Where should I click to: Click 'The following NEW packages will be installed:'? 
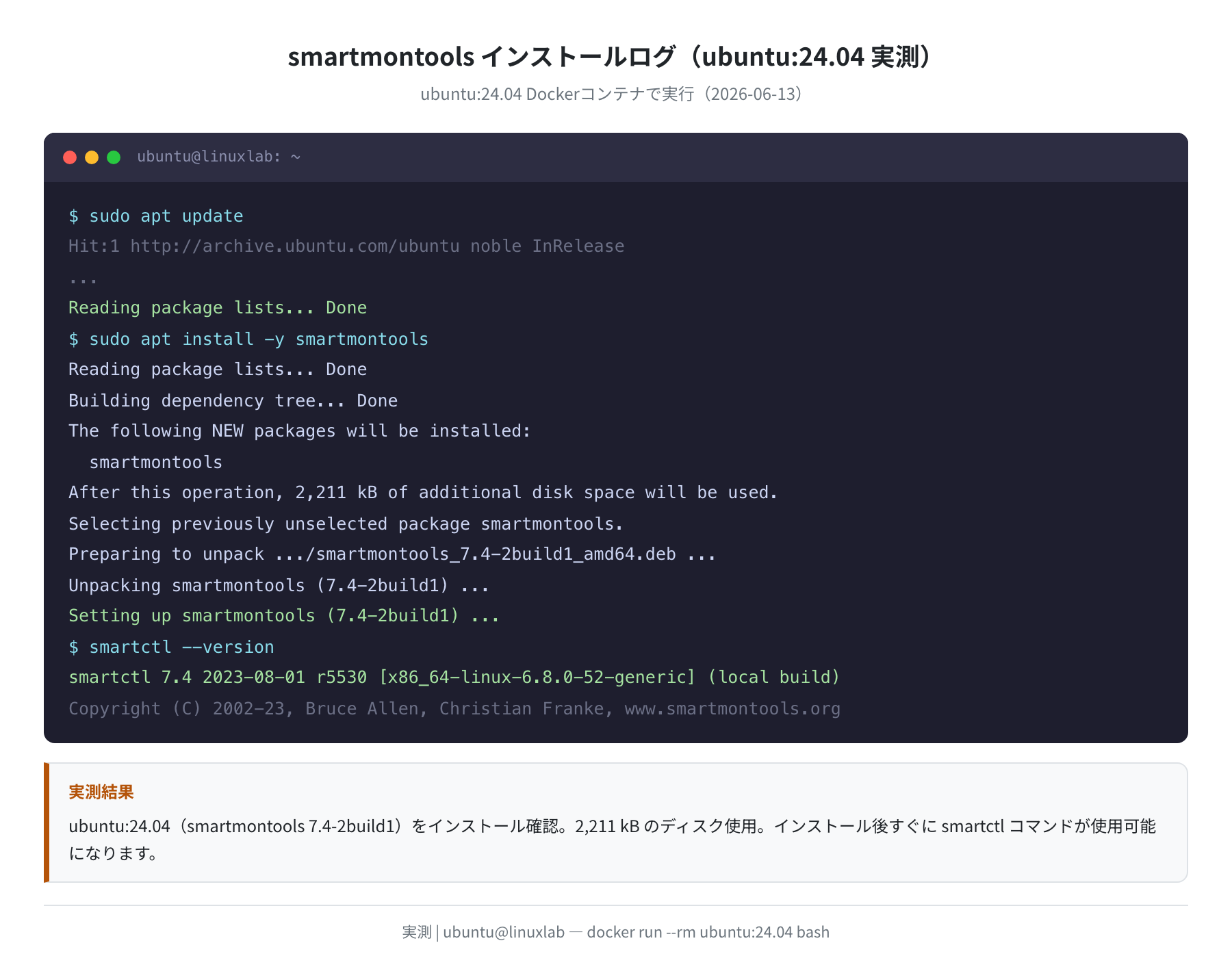[x=300, y=431]
